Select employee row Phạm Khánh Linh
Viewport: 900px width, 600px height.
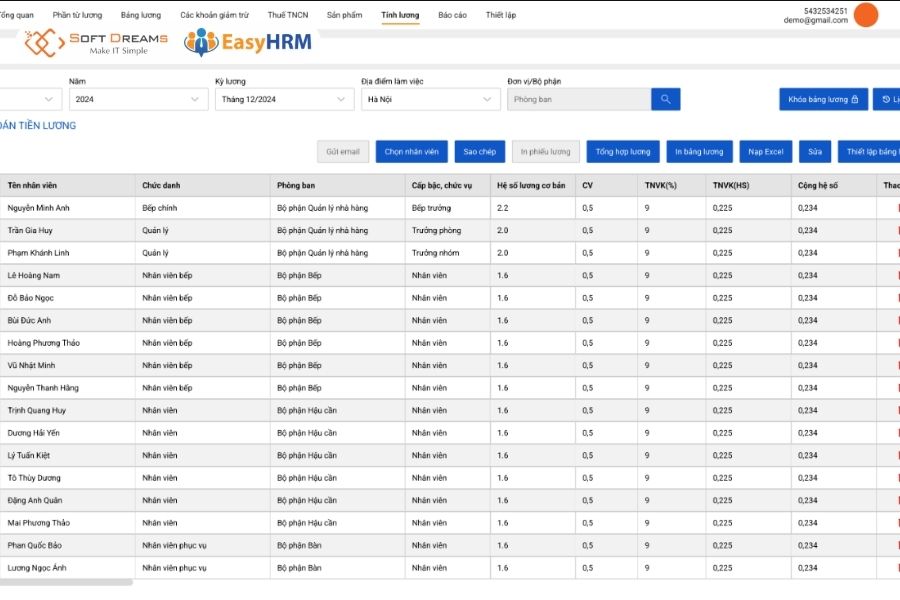coord(450,253)
